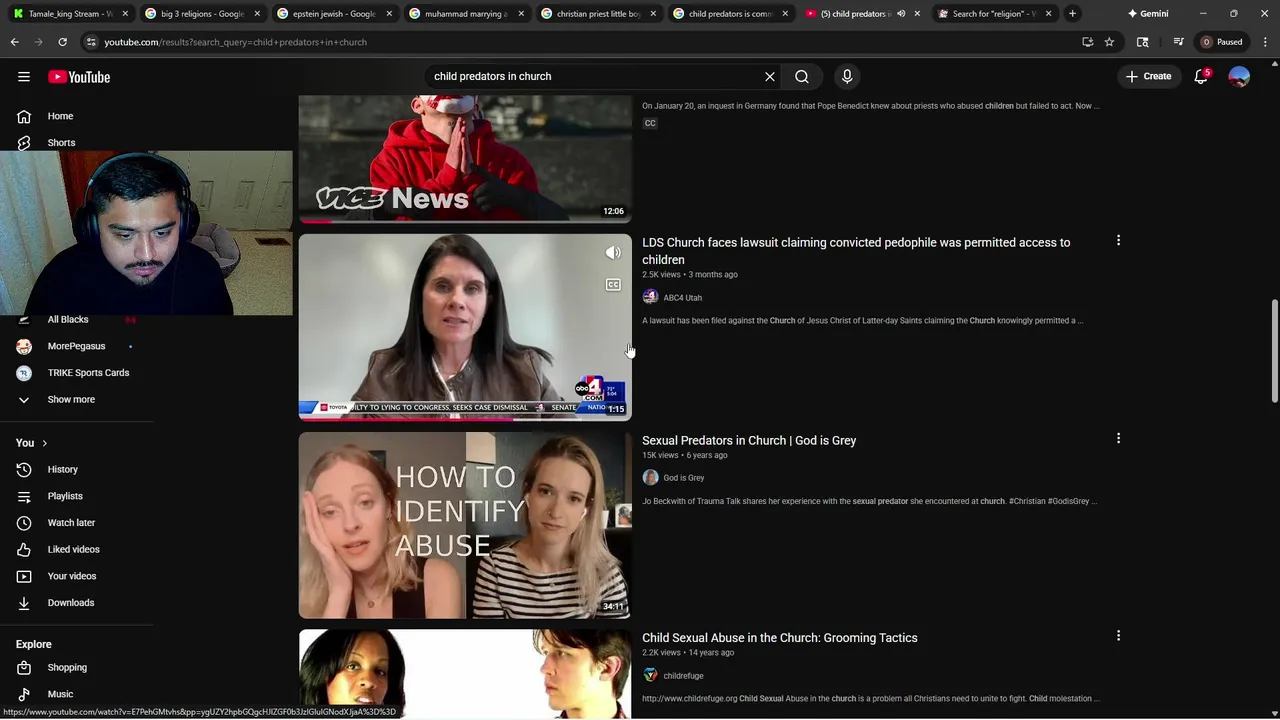The width and height of the screenshot is (1280, 720).
Task: Open the Grooming Tactics video title
Action: (780, 638)
